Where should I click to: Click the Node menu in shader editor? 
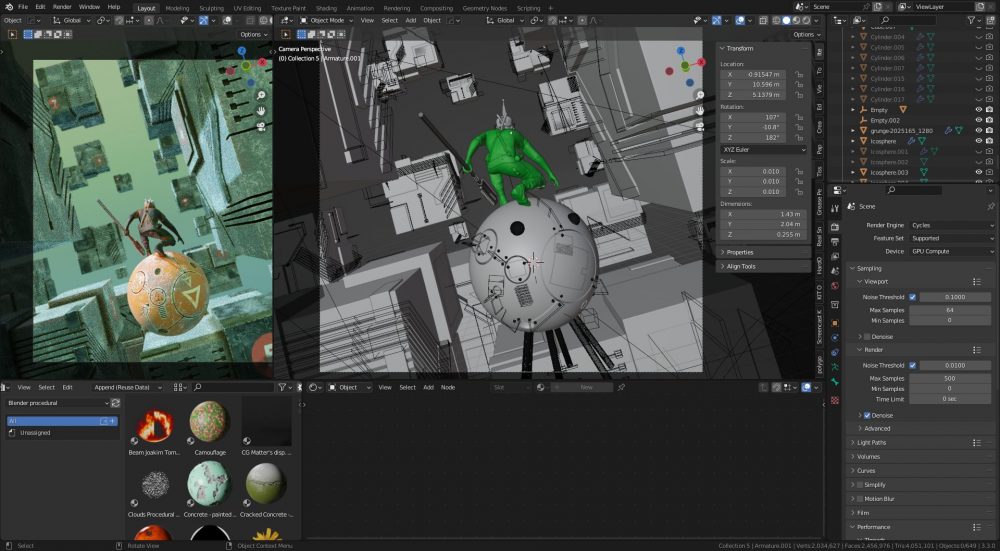point(448,387)
